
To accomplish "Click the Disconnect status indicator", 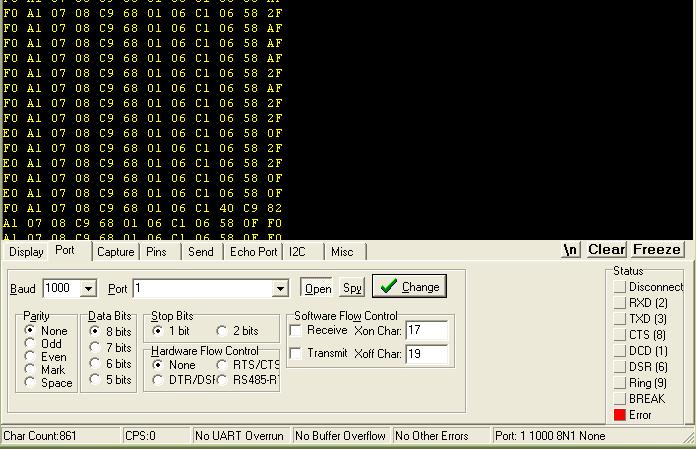I will pyautogui.click(x=620, y=287).
